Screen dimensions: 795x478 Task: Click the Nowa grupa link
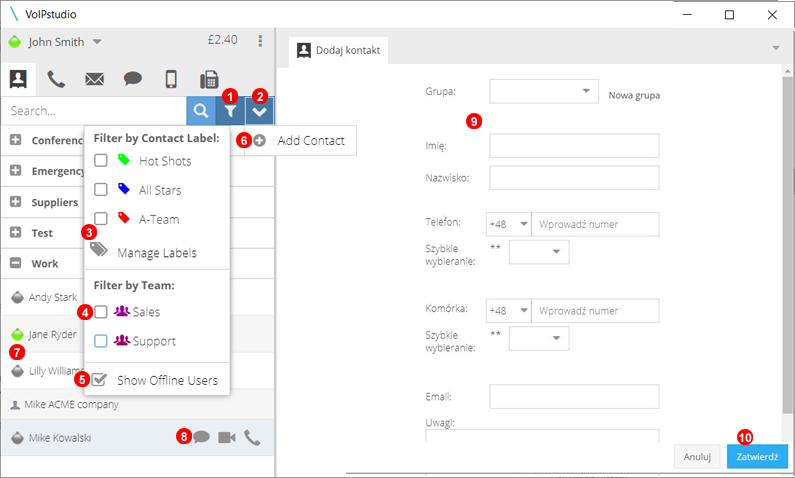click(634, 95)
